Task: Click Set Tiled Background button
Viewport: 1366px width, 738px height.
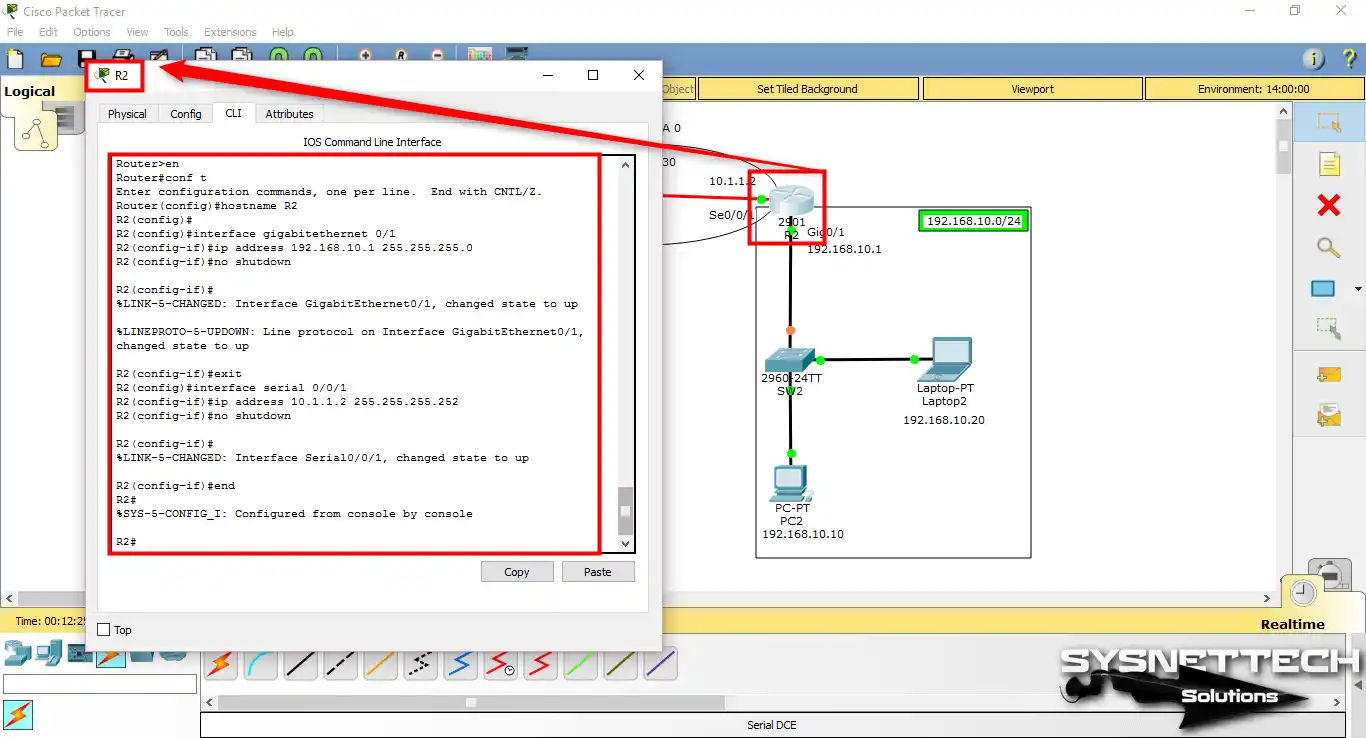Action: tap(807, 89)
